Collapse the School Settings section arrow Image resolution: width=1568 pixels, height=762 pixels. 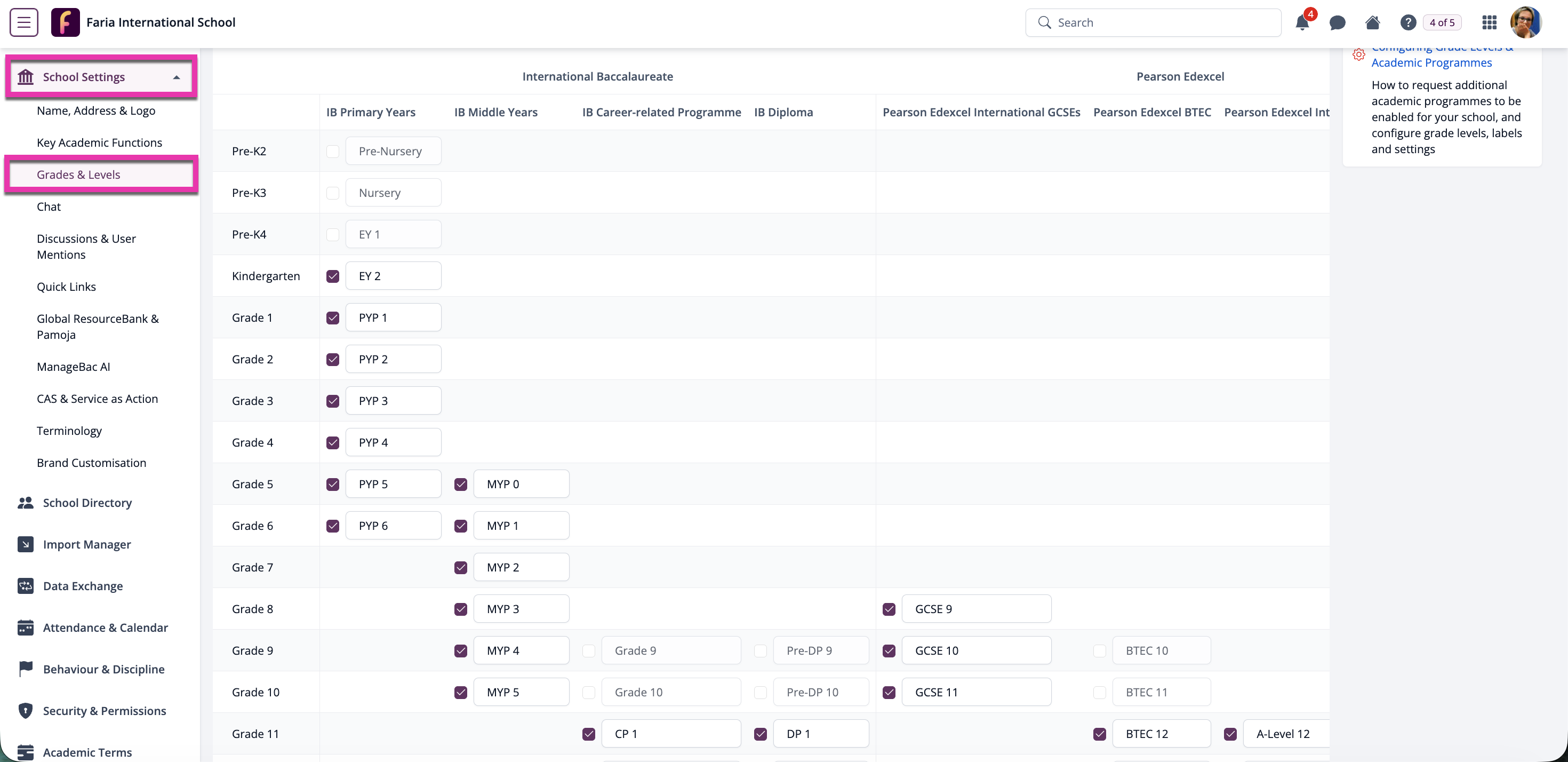[177, 77]
